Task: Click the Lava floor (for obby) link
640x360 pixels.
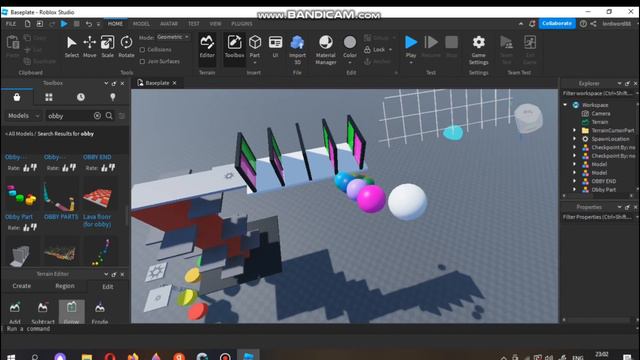Action: click(97, 220)
